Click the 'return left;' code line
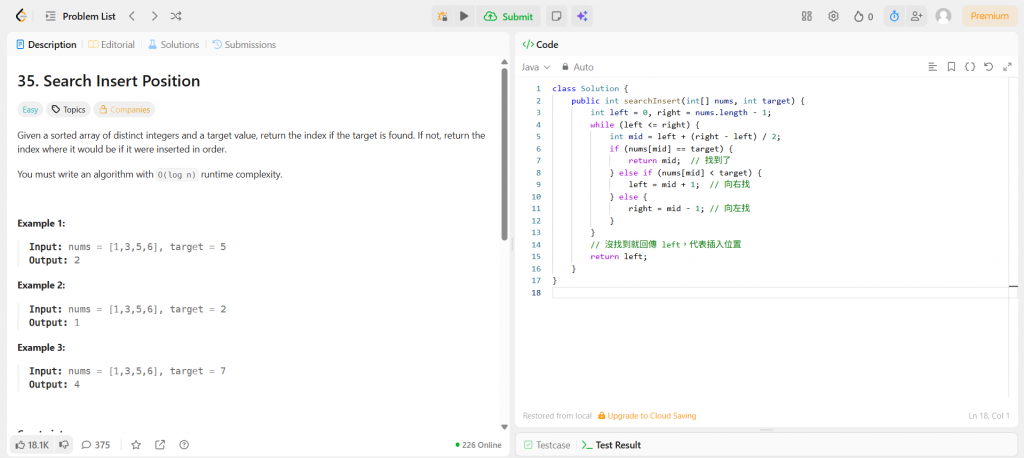Screen dimensions: 1024x458 coord(618,257)
